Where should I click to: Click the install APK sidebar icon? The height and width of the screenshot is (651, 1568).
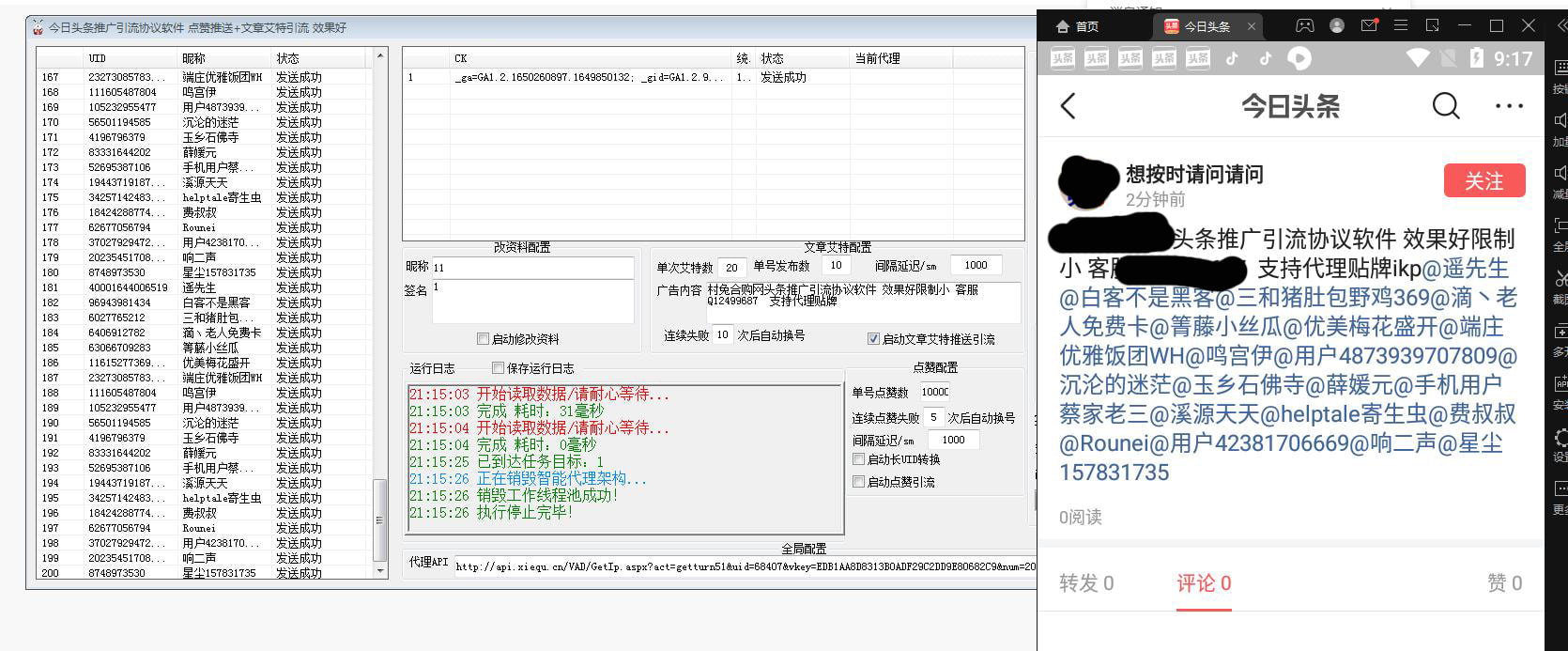1560,383
